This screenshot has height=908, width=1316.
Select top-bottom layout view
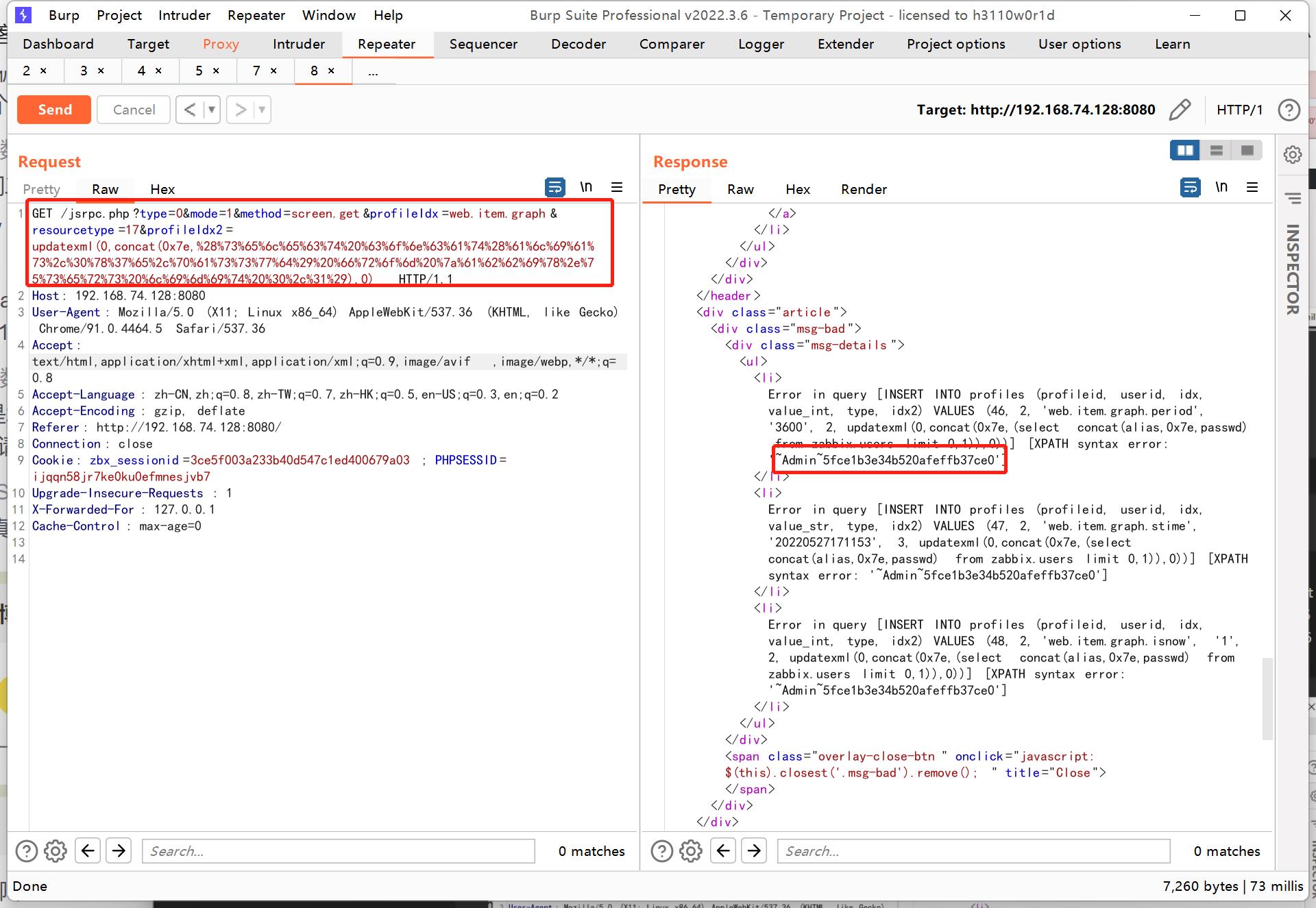[1217, 150]
